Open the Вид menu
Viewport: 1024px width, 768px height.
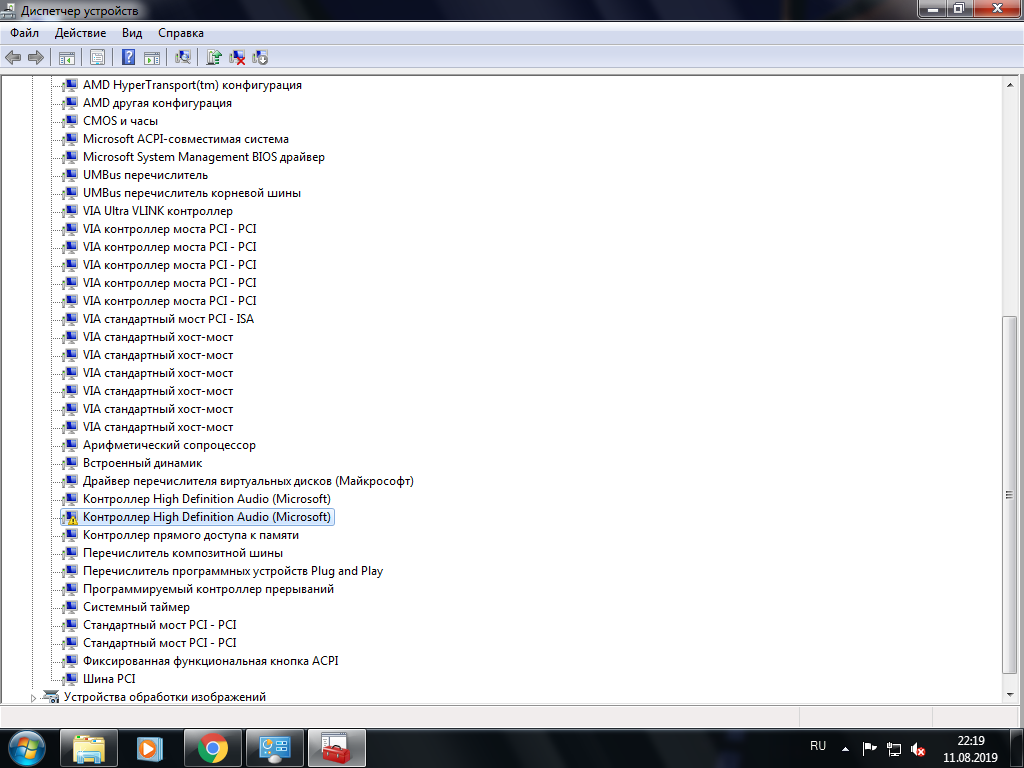(132, 33)
